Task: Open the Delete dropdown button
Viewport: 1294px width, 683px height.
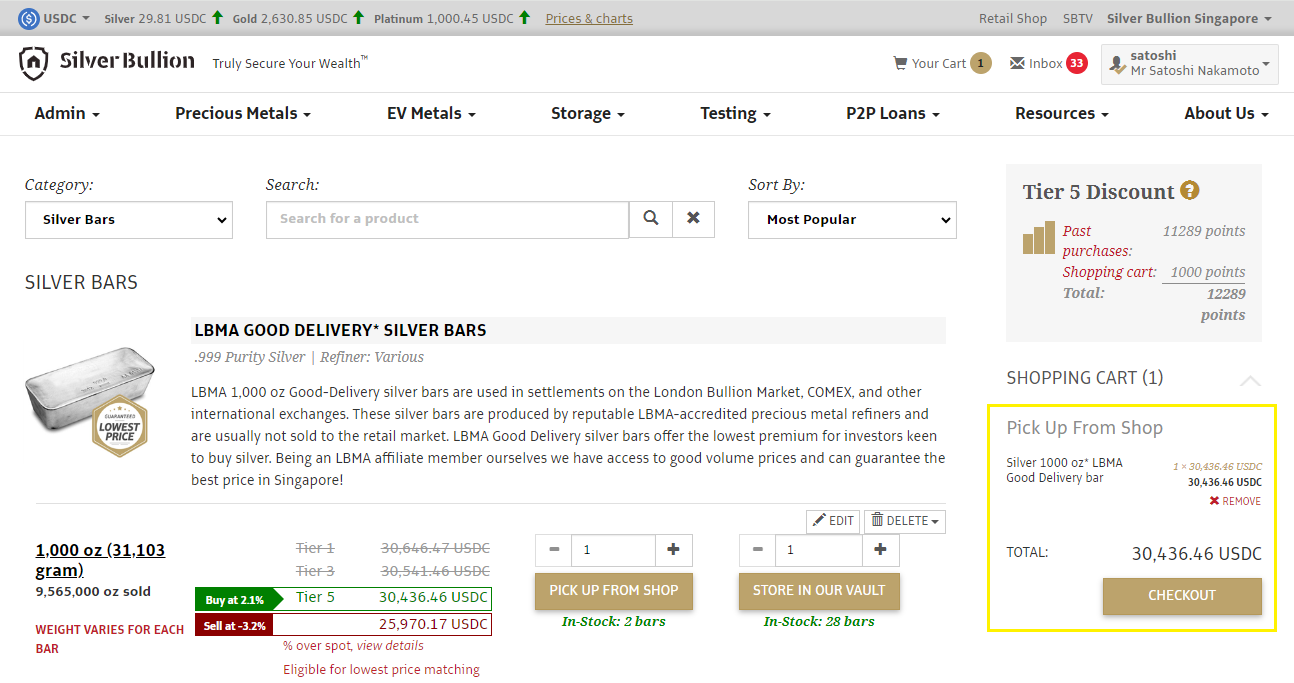Action: 905,521
